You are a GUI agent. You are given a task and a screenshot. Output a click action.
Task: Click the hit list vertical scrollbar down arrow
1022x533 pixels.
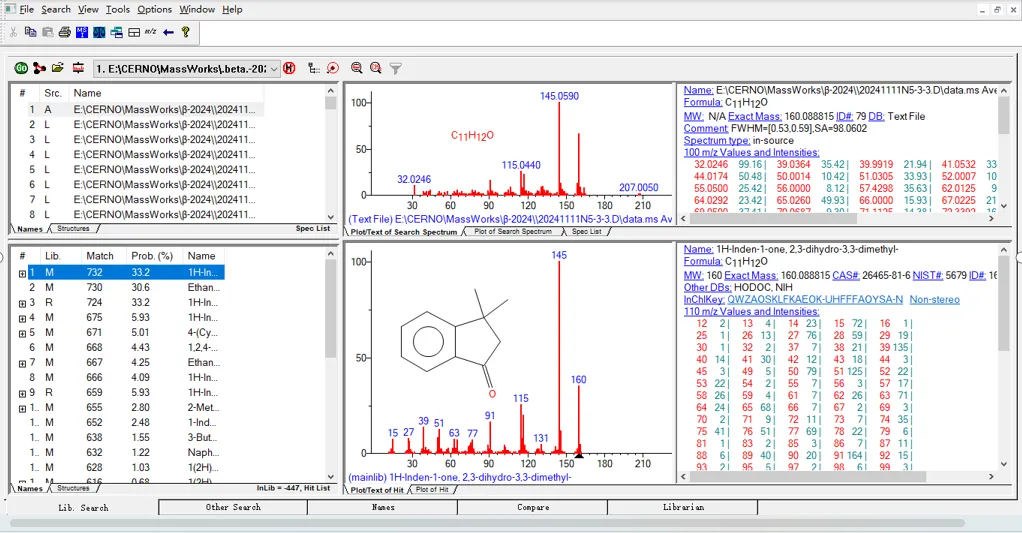[x=331, y=477]
